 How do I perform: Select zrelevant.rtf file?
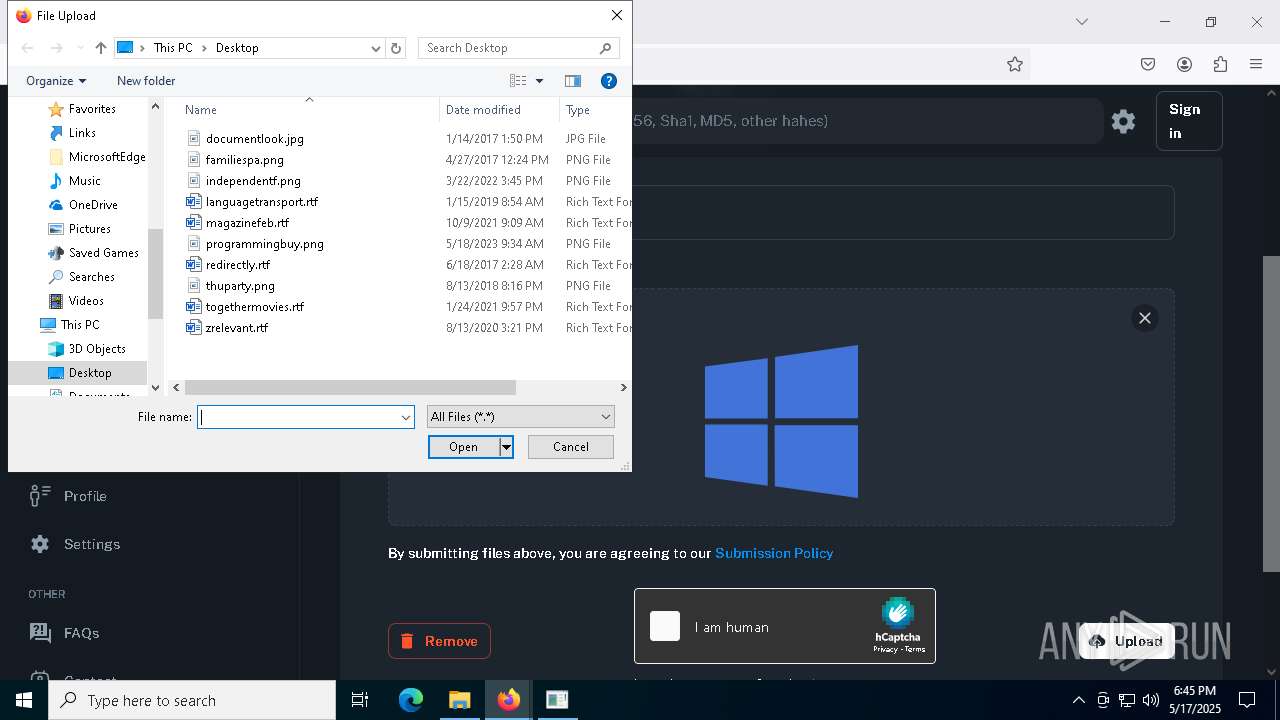[236, 328]
